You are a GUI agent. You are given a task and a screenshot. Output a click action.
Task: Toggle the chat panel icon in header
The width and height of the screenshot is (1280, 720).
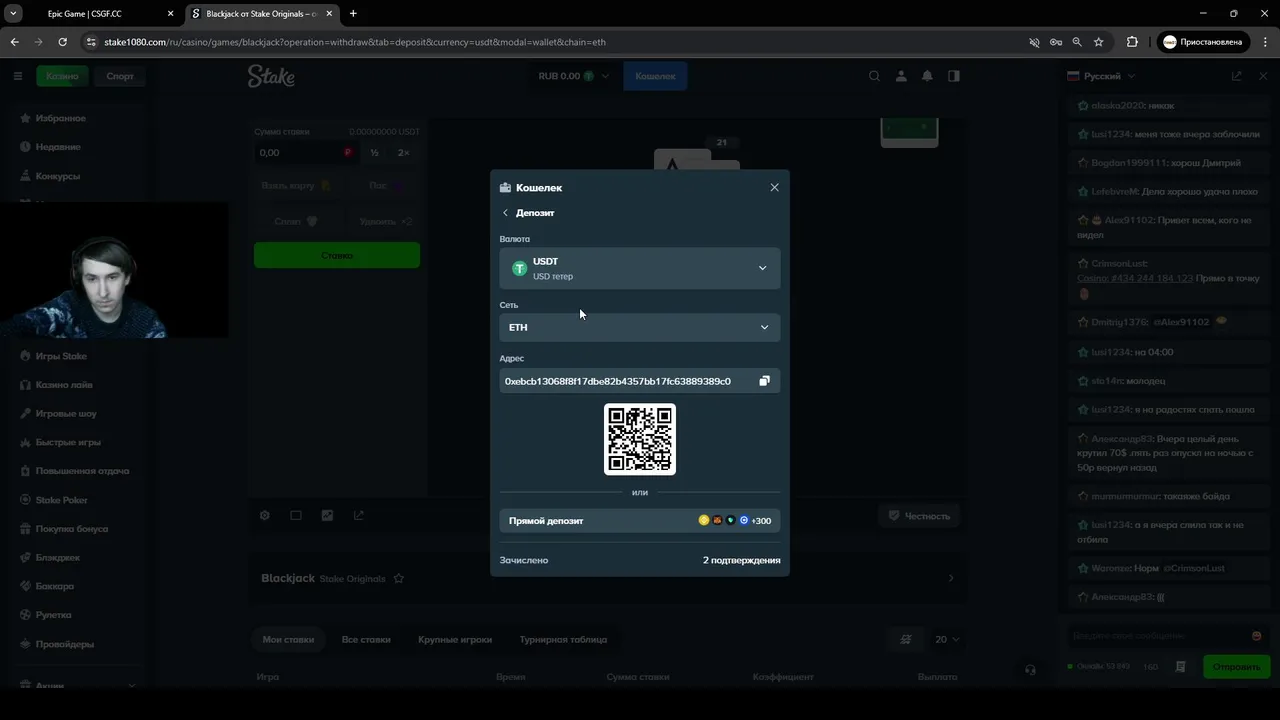click(954, 76)
